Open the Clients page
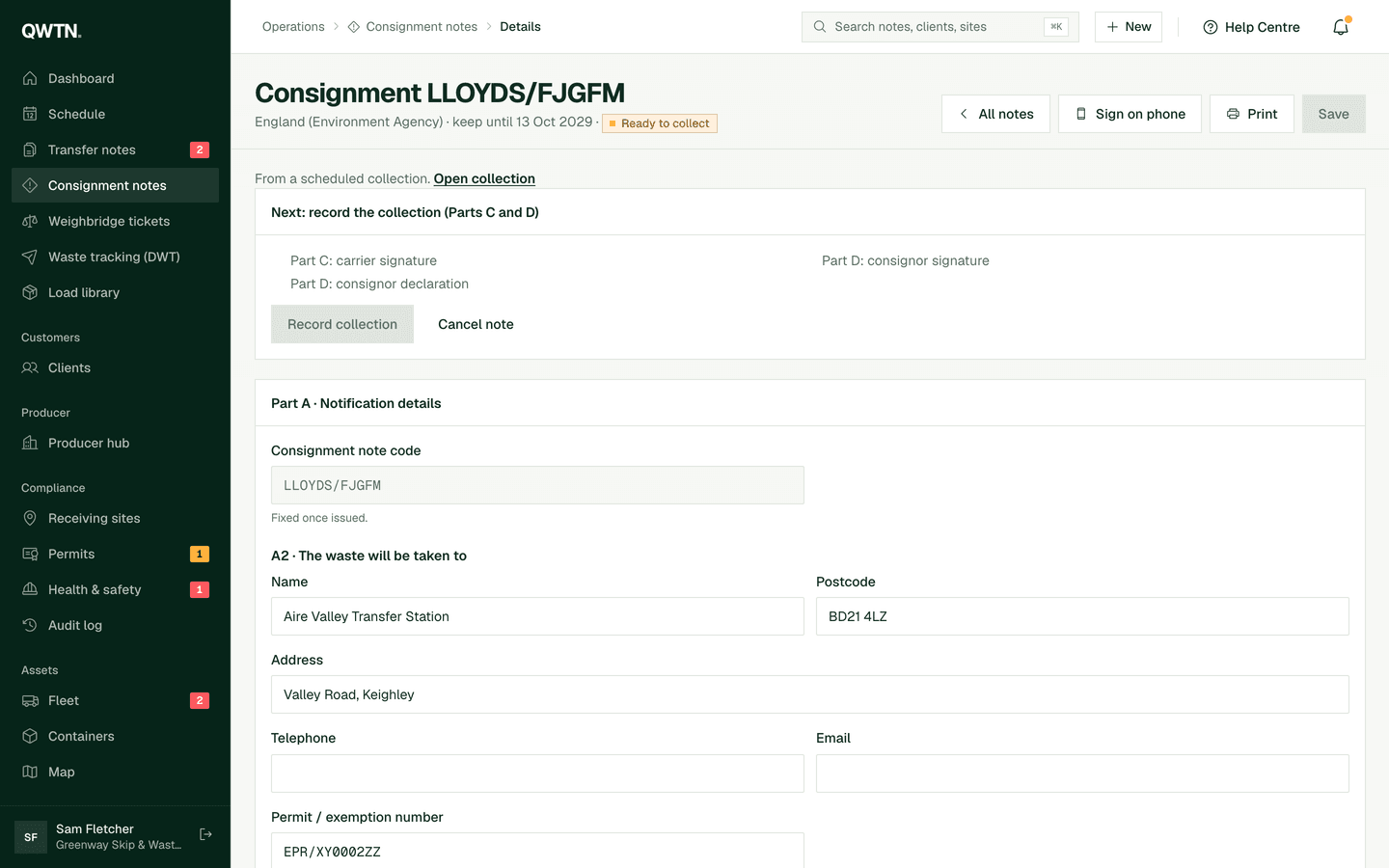1389x868 pixels. click(x=115, y=367)
